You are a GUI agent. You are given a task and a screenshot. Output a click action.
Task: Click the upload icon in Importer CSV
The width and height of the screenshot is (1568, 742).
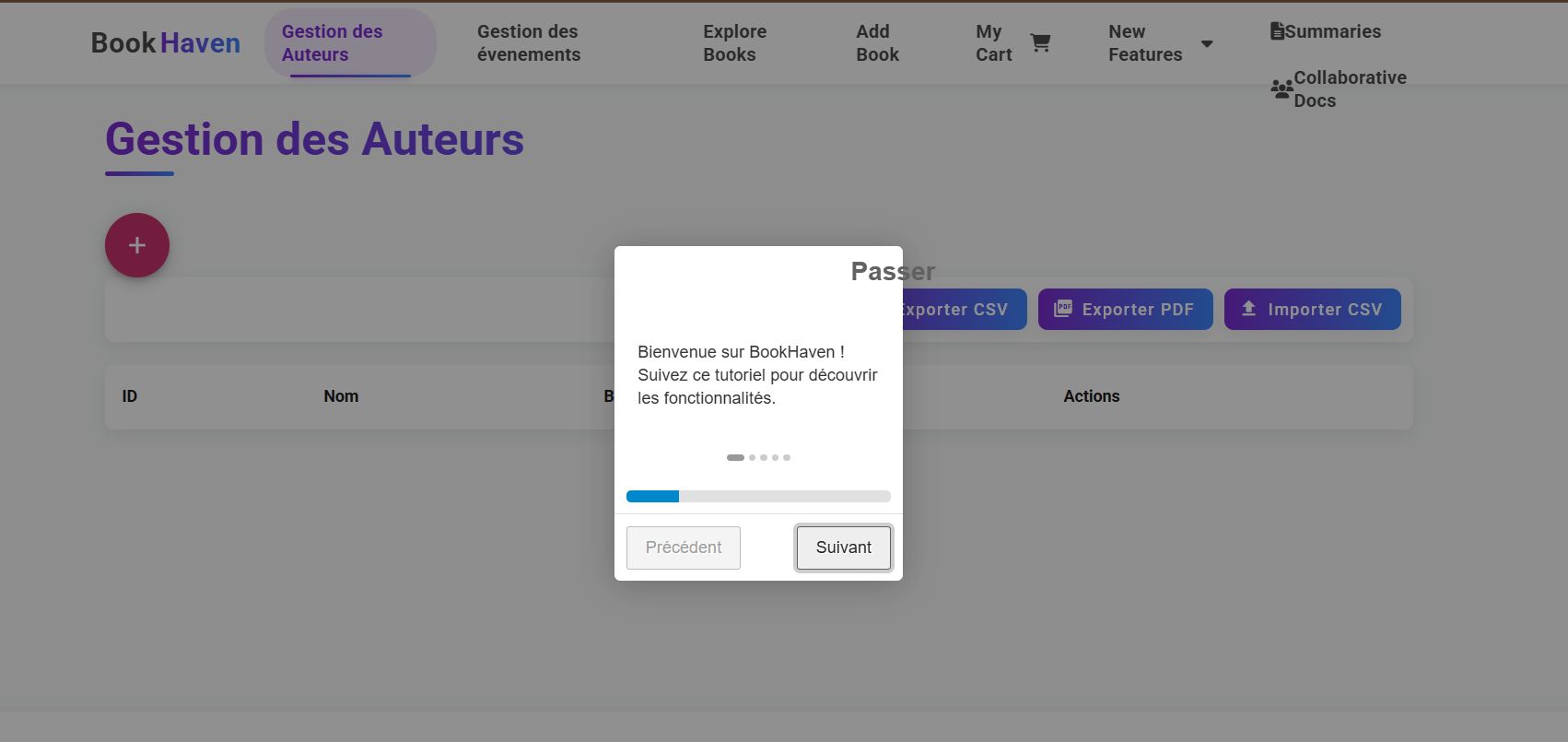tap(1248, 309)
